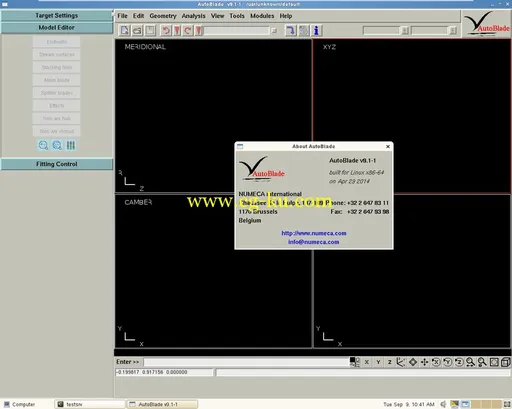512x409 pixels.
Task: Click the Endwalls button
Action: [57, 42]
